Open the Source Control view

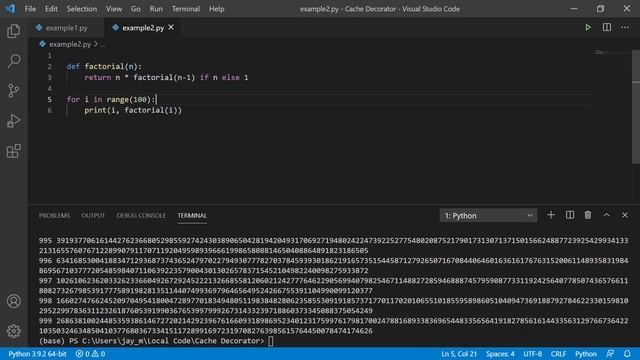(x=13, y=91)
